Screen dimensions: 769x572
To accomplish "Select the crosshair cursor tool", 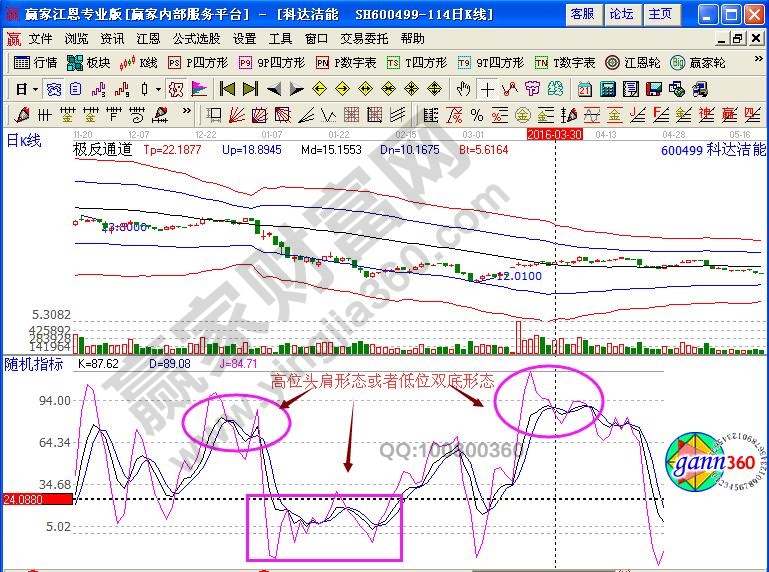I will (486, 88).
